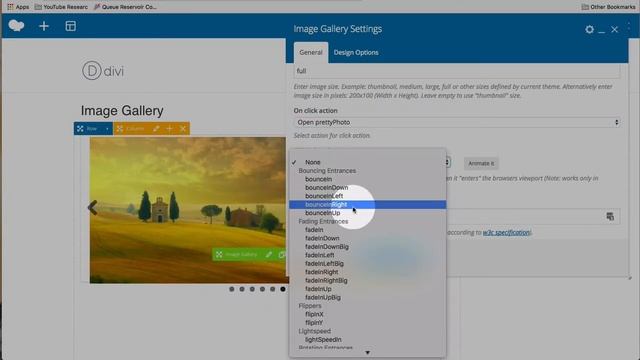Image resolution: width=640 pixels, height=360 pixels.
Task: Open the Other Bookmarks folder
Action: (608, 7)
